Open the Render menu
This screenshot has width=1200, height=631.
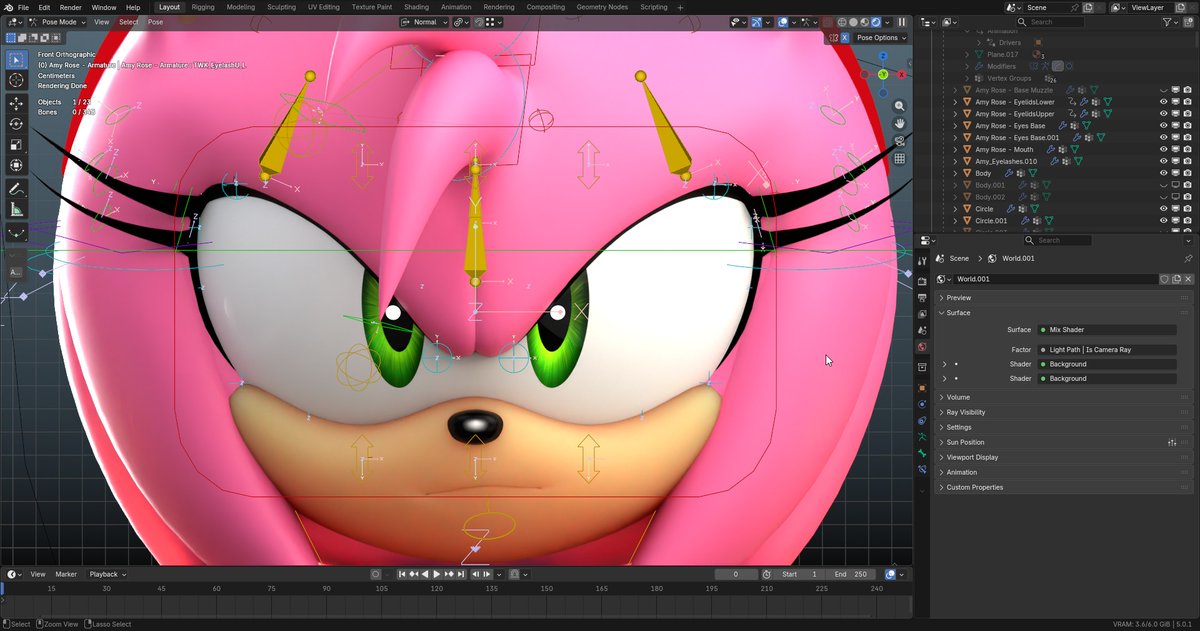click(70, 7)
